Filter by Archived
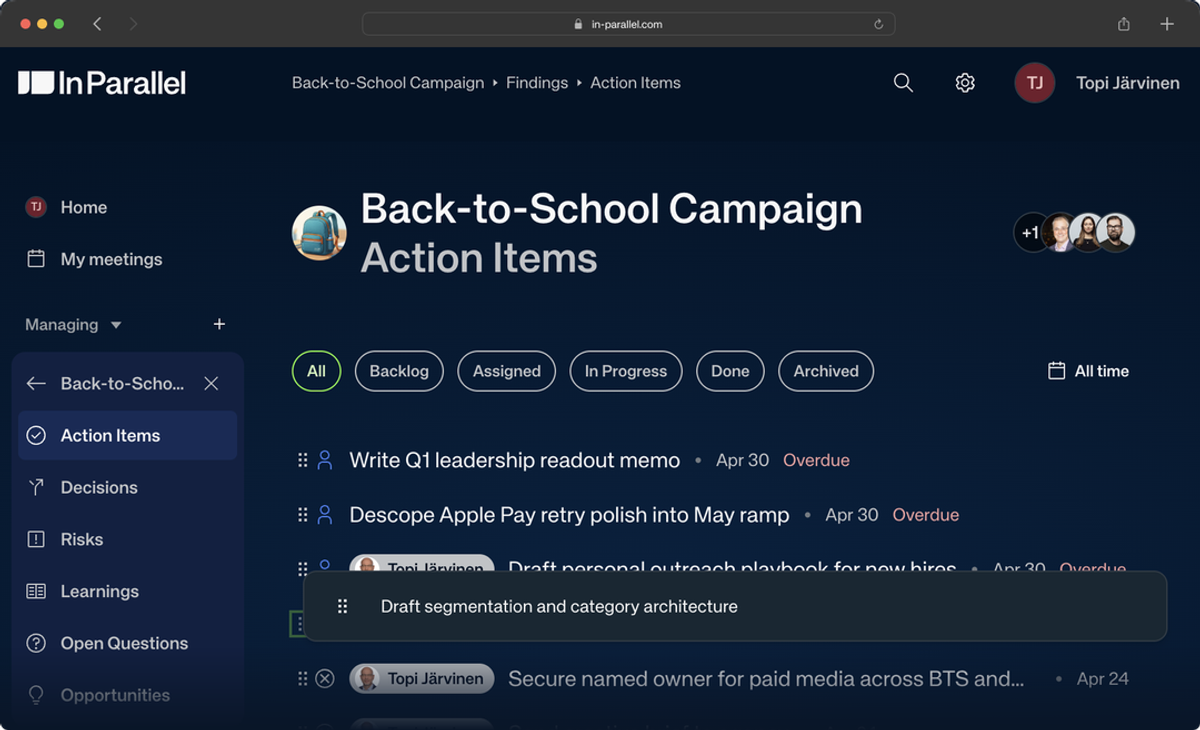The height and width of the screenshot is (730, 1200). pos(826,371)
